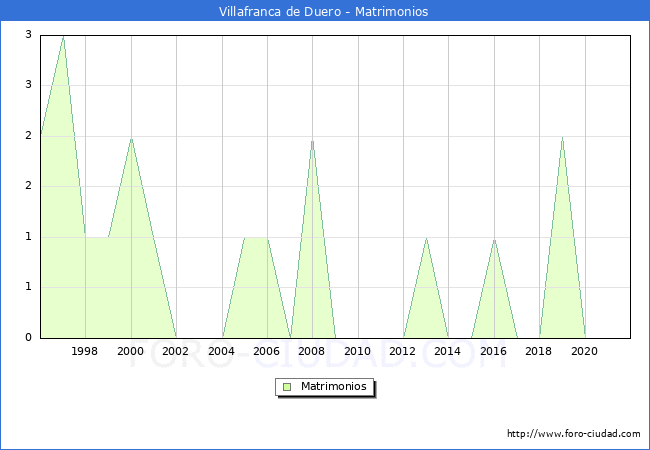
Task: Click the 2006 x-axis label
Action: [266, 351]
